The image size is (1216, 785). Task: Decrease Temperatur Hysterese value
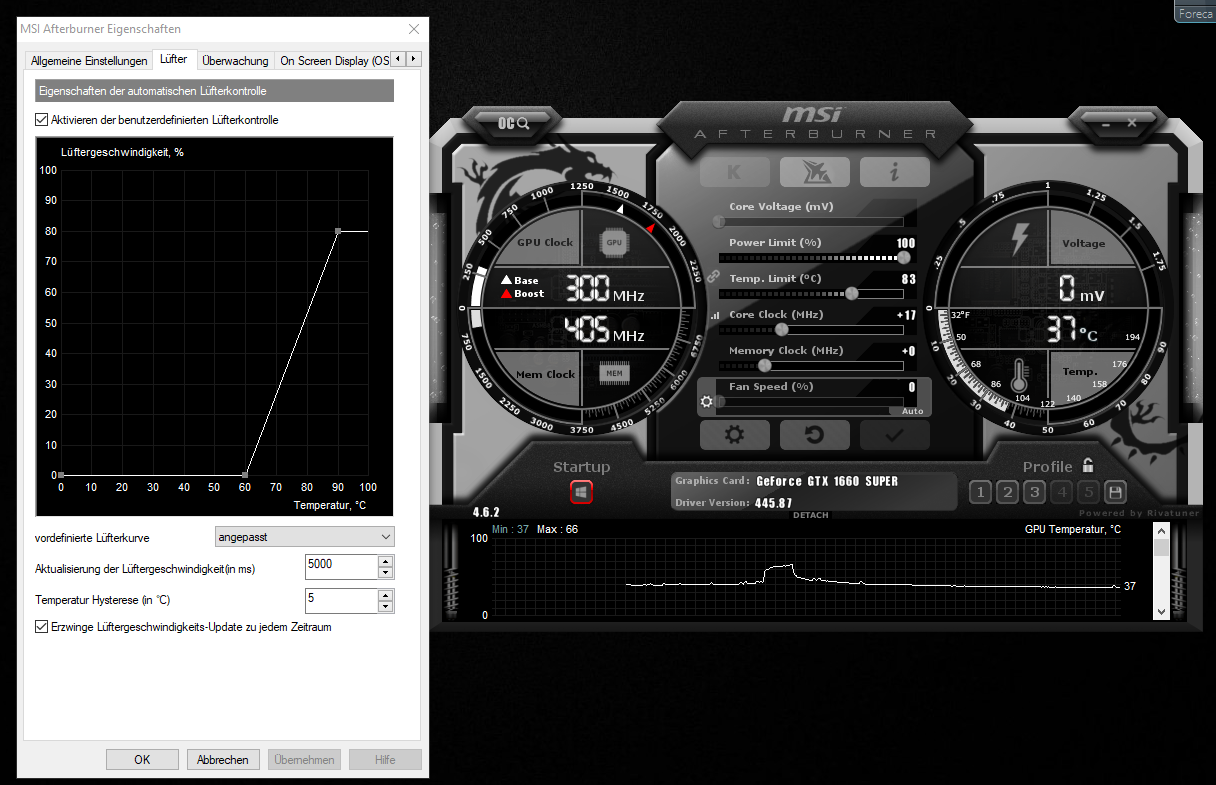pos(385,607)
